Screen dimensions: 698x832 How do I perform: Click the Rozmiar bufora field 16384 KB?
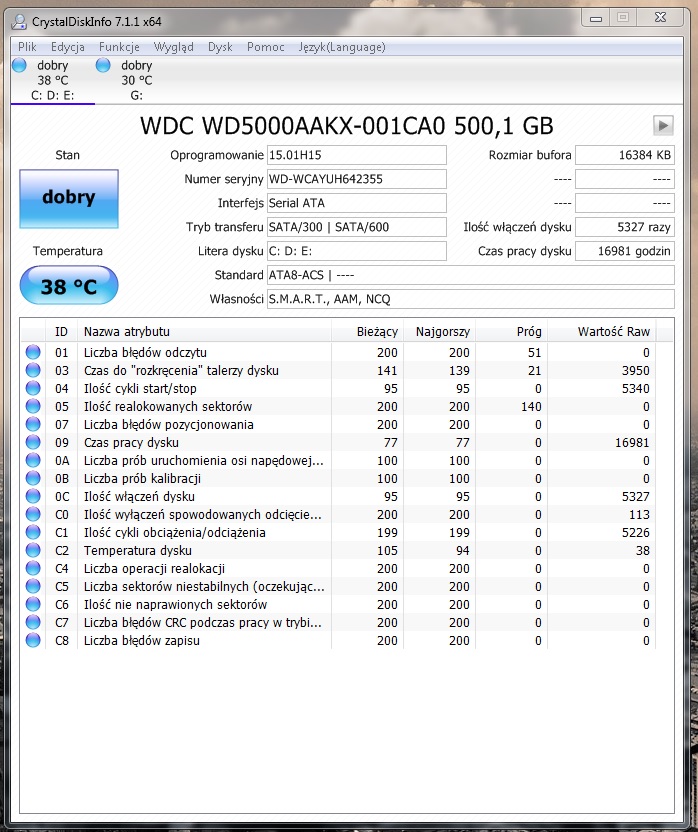(625, 155)
